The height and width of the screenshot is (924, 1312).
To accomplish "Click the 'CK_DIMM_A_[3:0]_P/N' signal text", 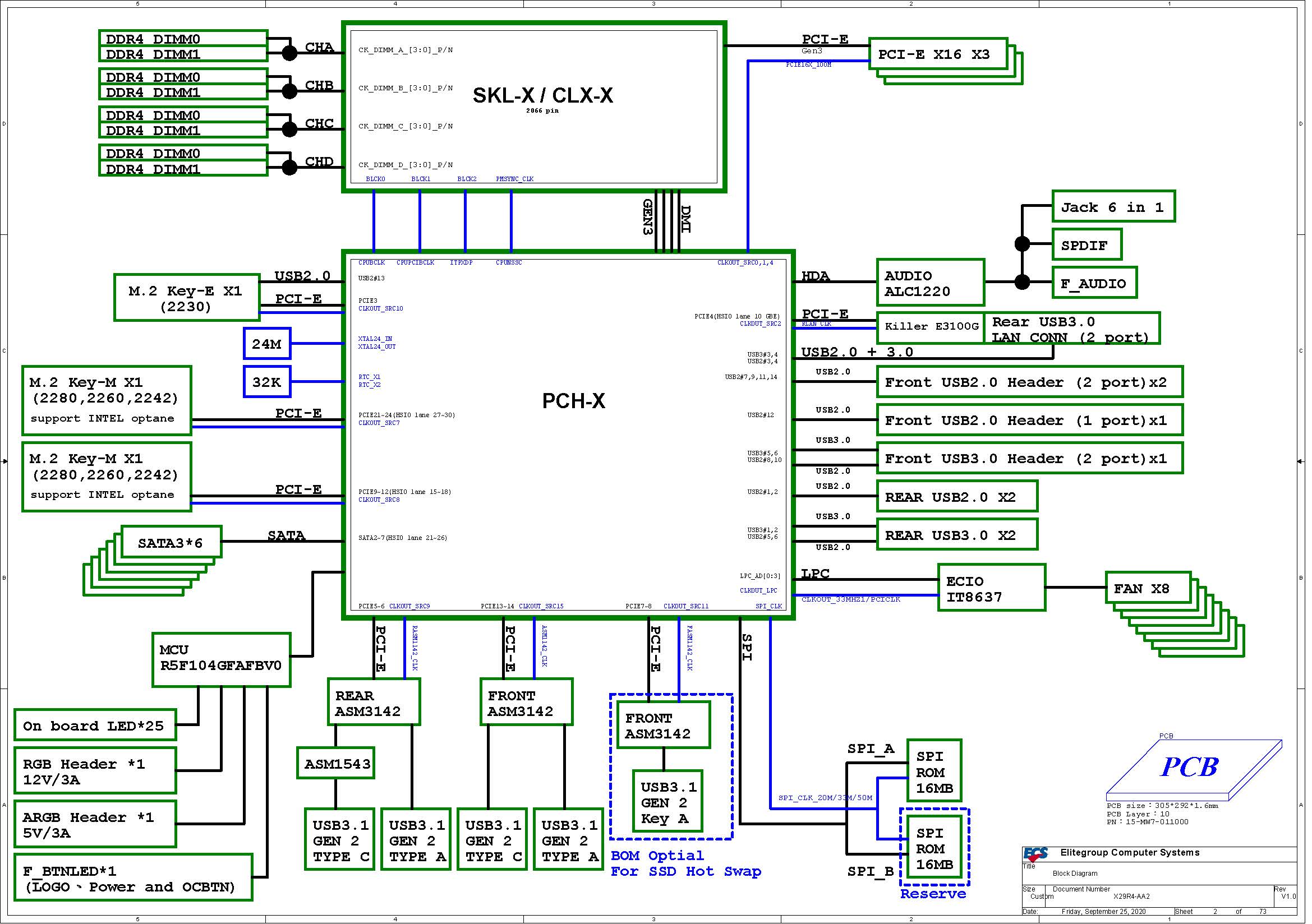I will pos(405,50).
